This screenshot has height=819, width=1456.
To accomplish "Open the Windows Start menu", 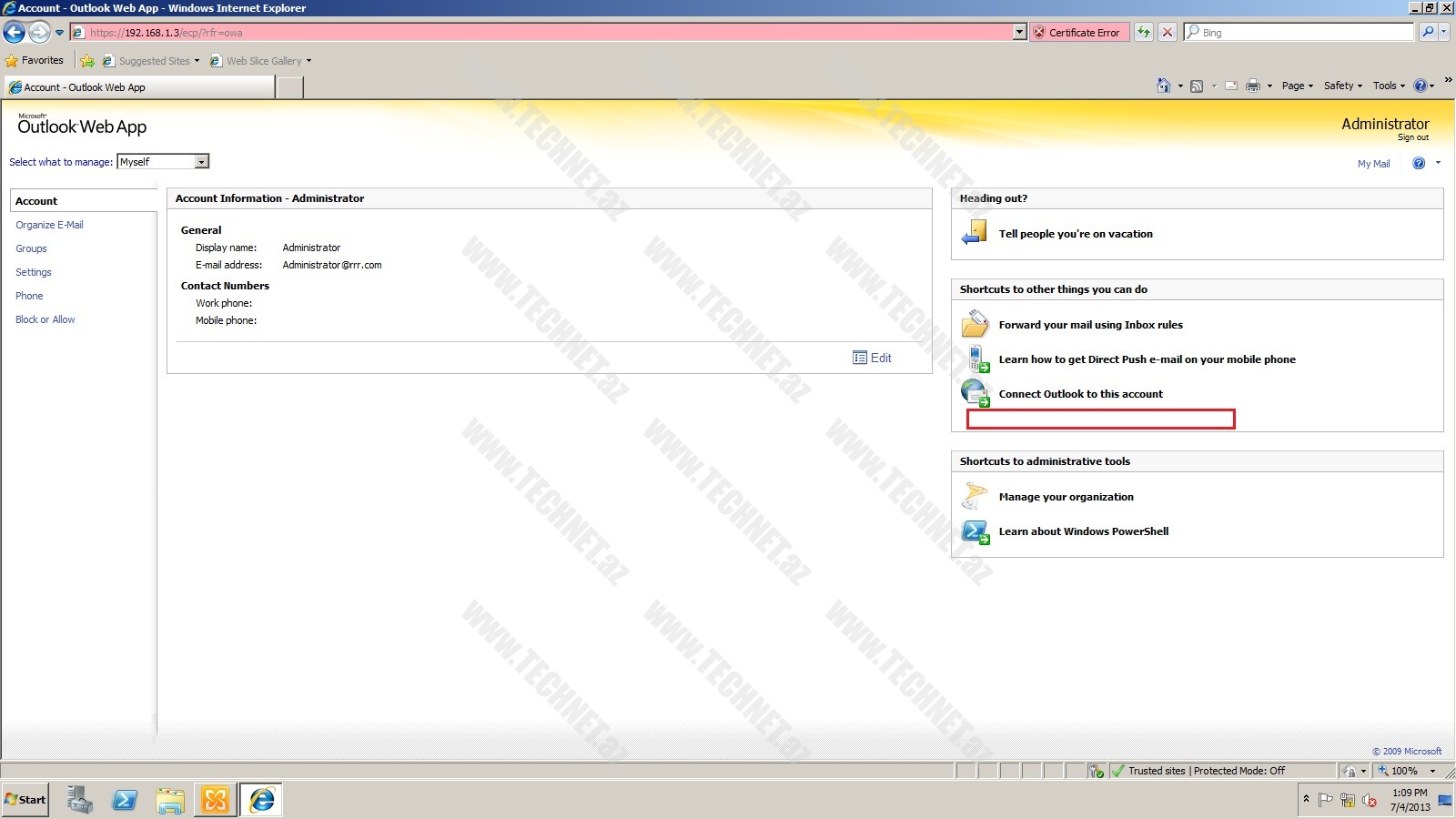I will pos(25,800).
